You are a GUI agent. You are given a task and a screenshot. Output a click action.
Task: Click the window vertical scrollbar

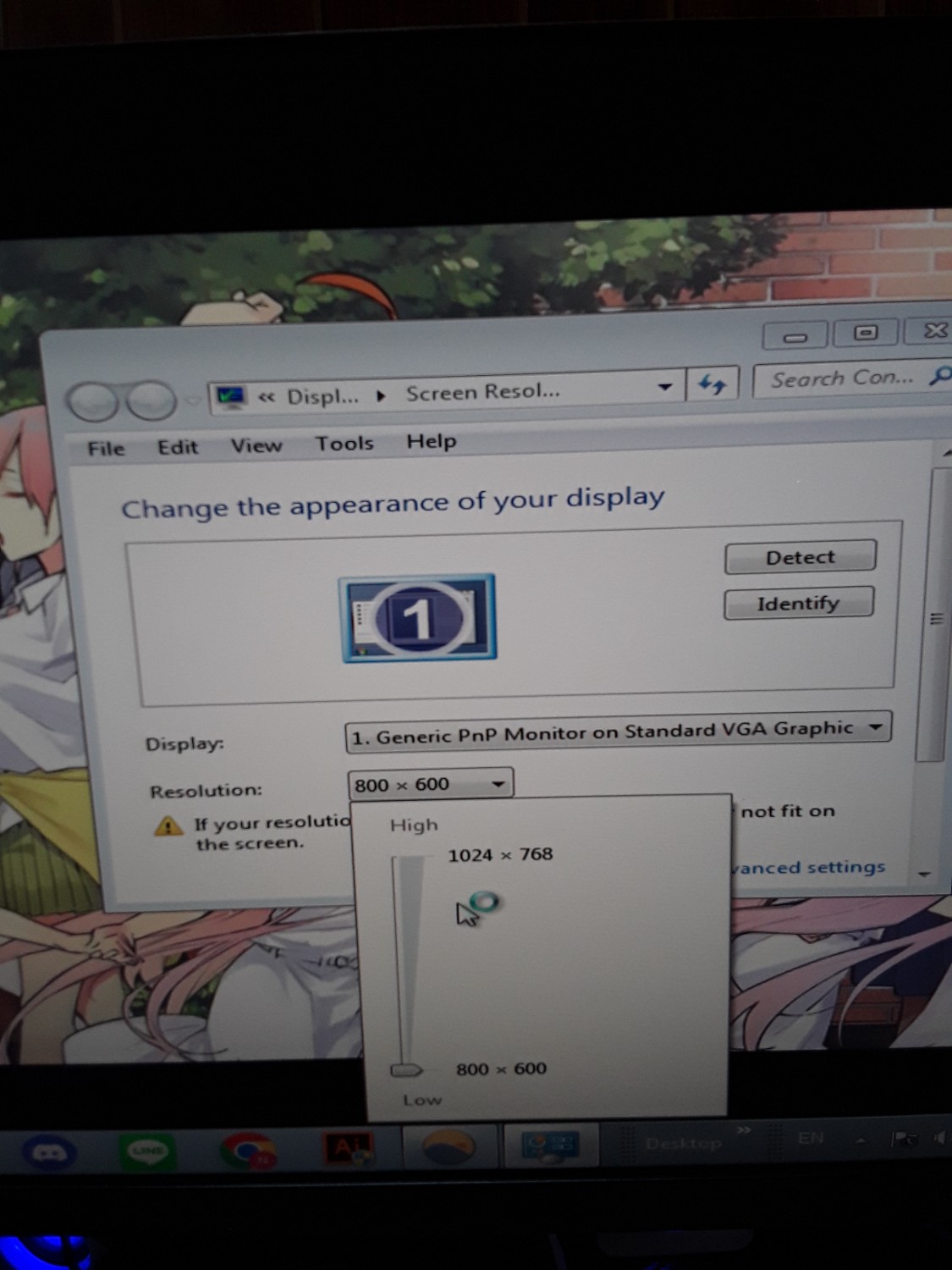[x=937, y=614]
